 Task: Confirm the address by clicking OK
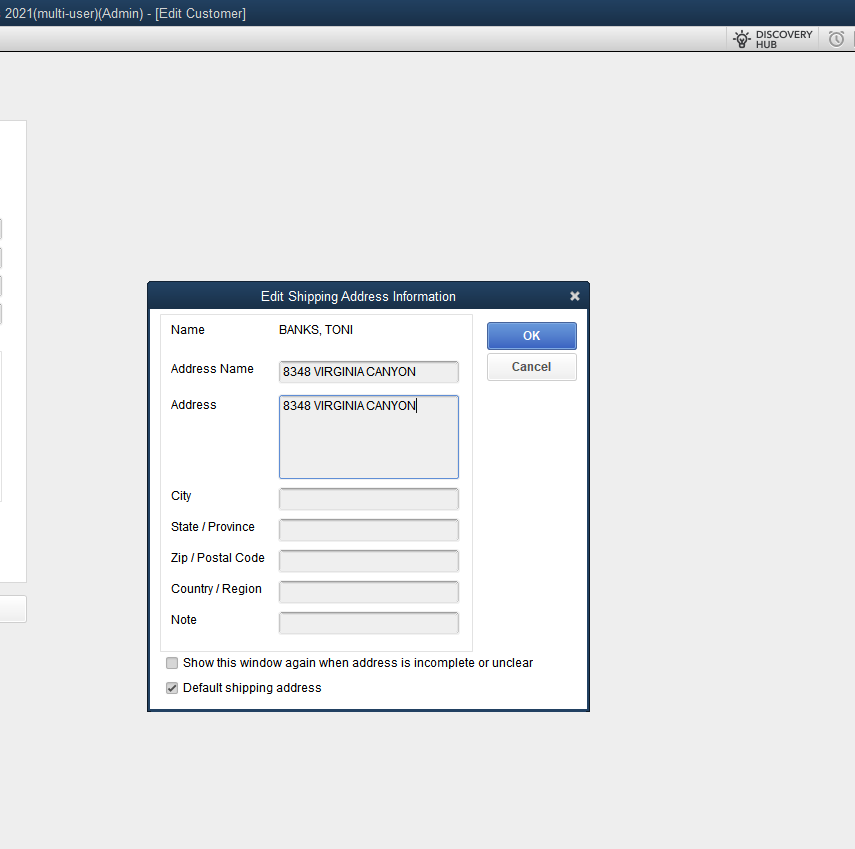(x=531, y=335)
